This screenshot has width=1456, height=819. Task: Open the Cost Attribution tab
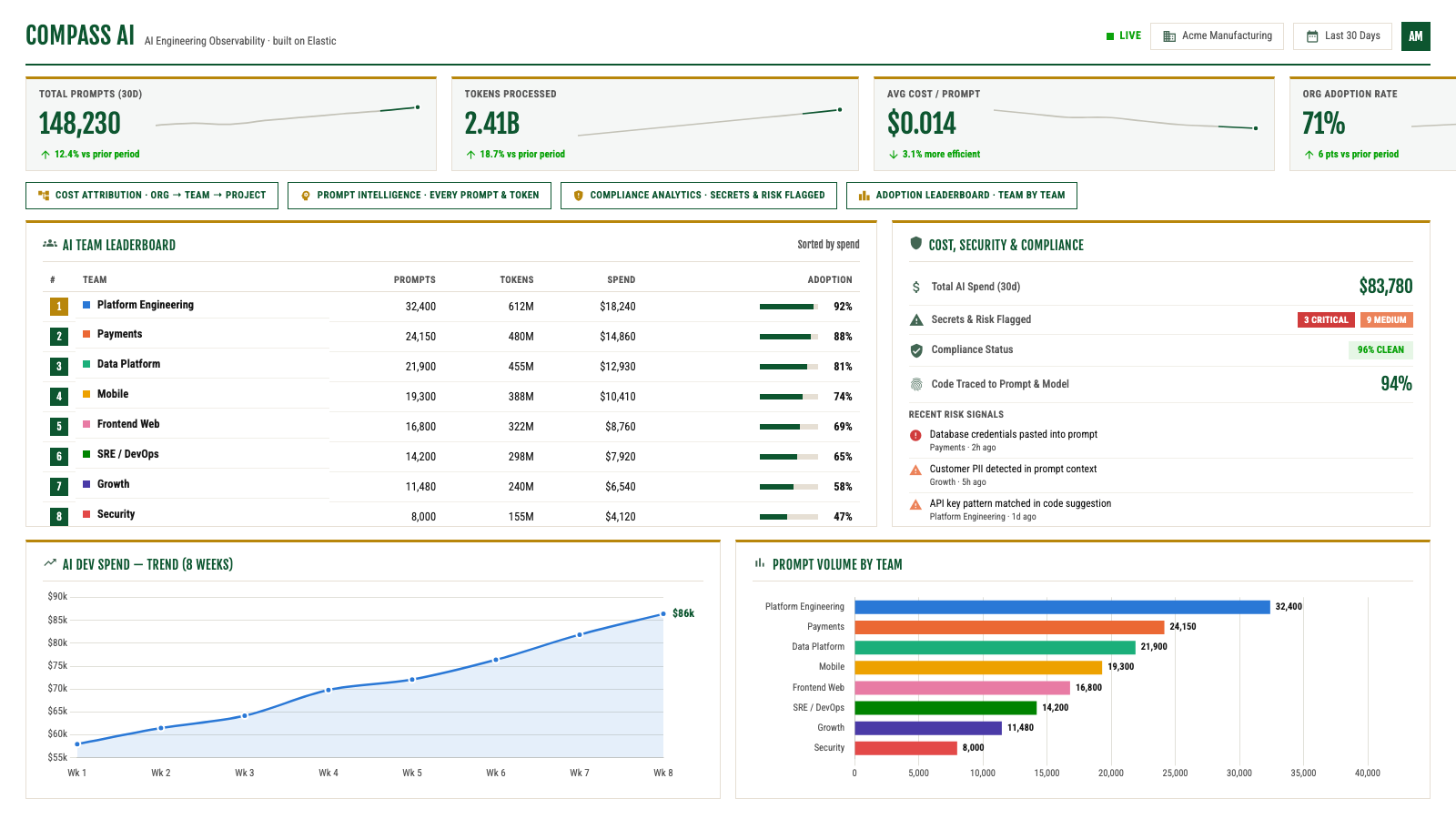[x=152, y=196]
